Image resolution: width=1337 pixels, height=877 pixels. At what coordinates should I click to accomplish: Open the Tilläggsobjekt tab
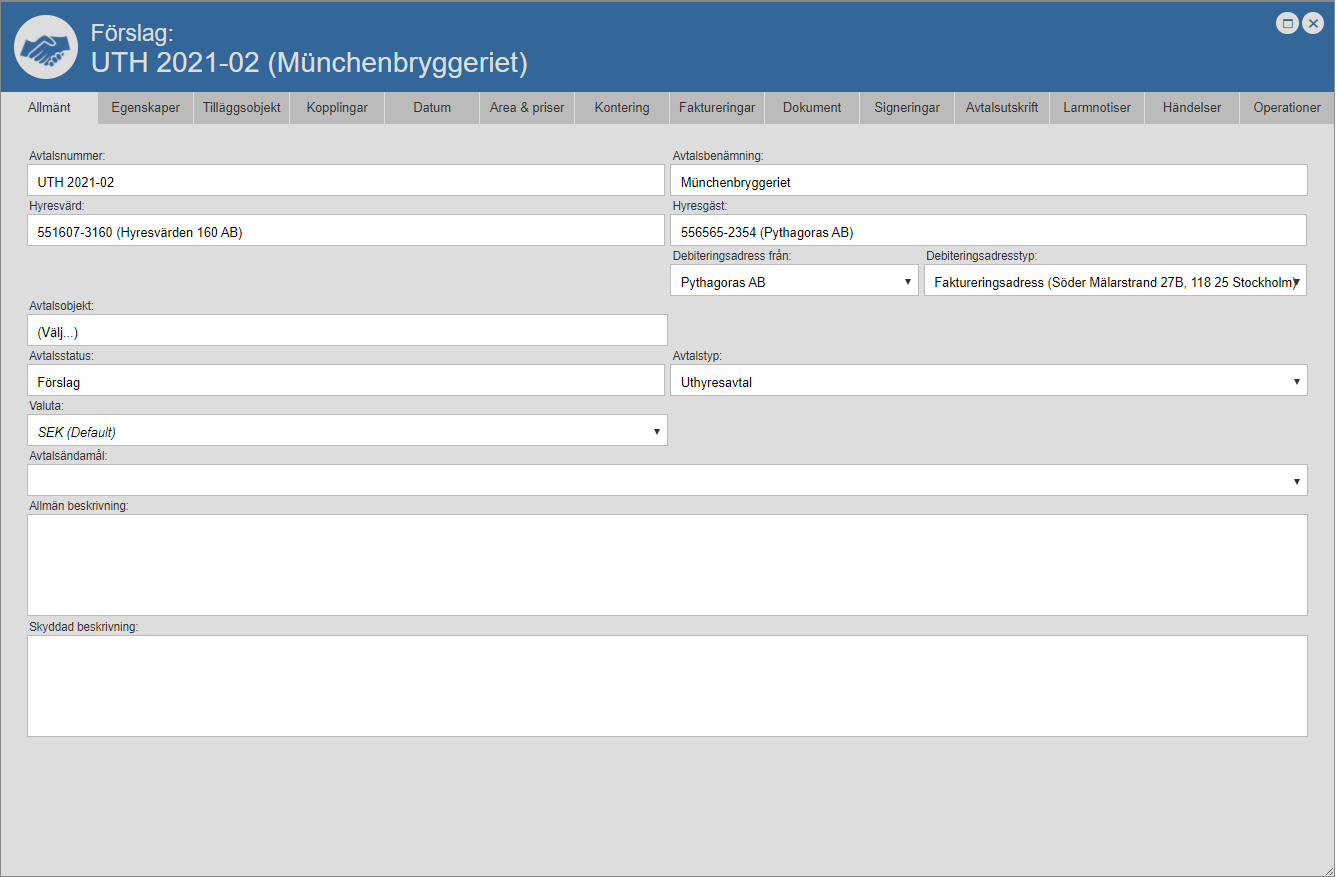click(x=241, y=108)
